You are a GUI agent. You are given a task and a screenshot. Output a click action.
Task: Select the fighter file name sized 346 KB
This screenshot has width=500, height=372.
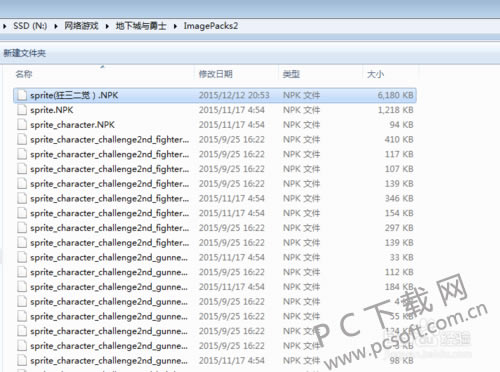tap(109, 198)
